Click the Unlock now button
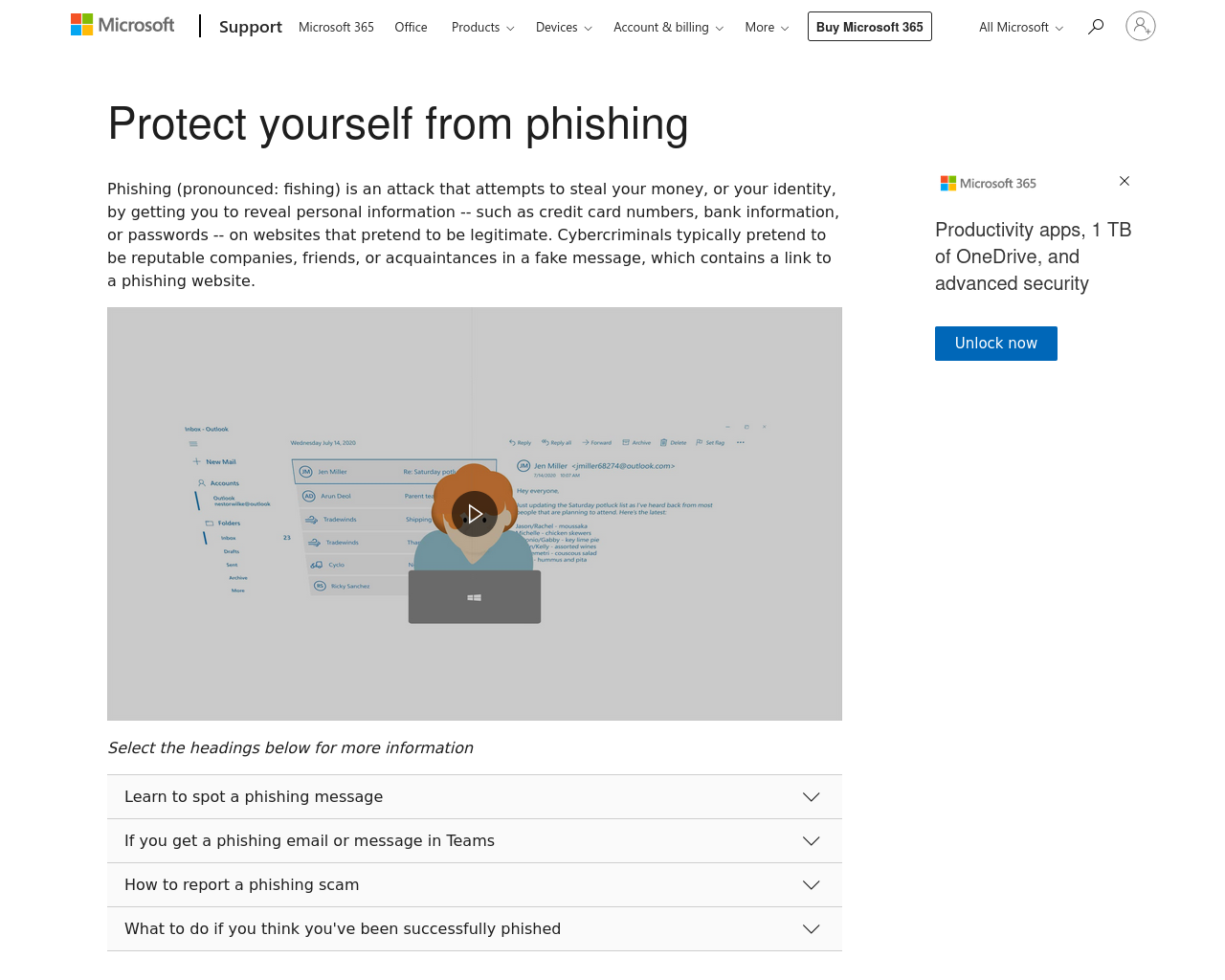This screenshot has height=980, width=1225. pyautogui.click(x=996, y=344)
